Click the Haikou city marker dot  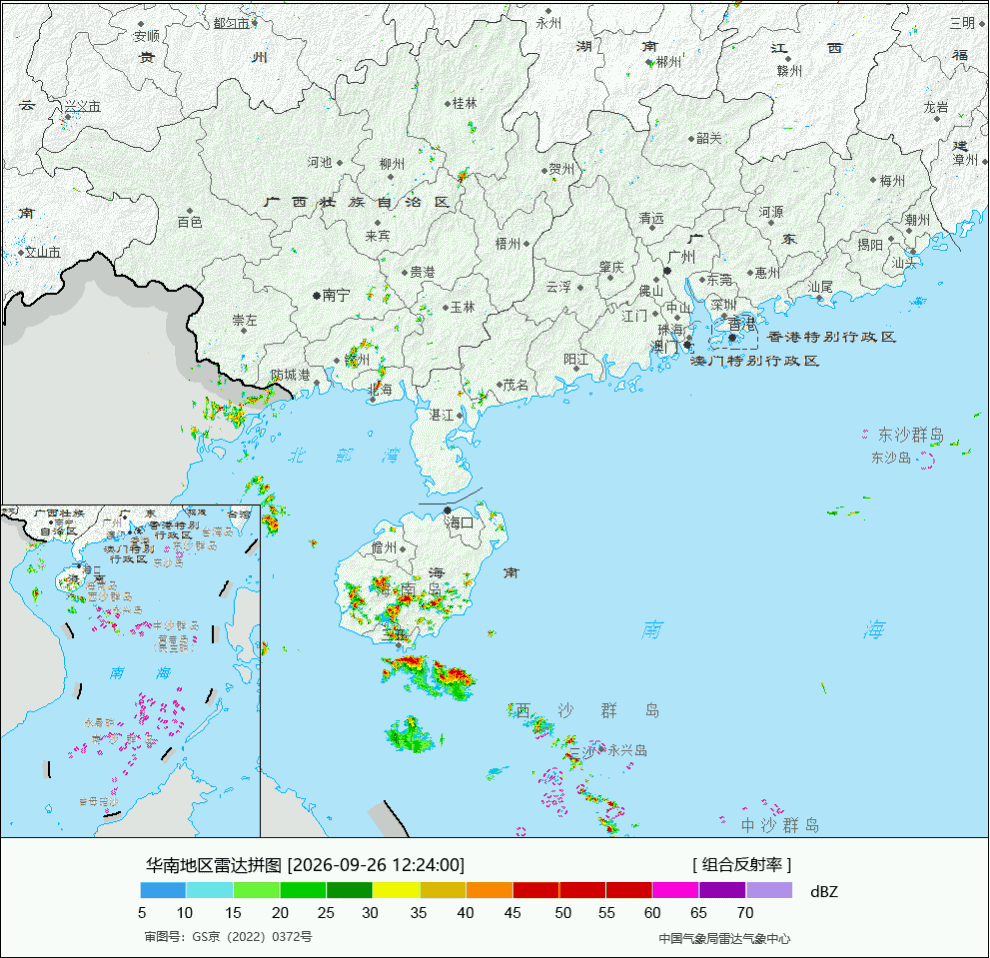[448, 510]
